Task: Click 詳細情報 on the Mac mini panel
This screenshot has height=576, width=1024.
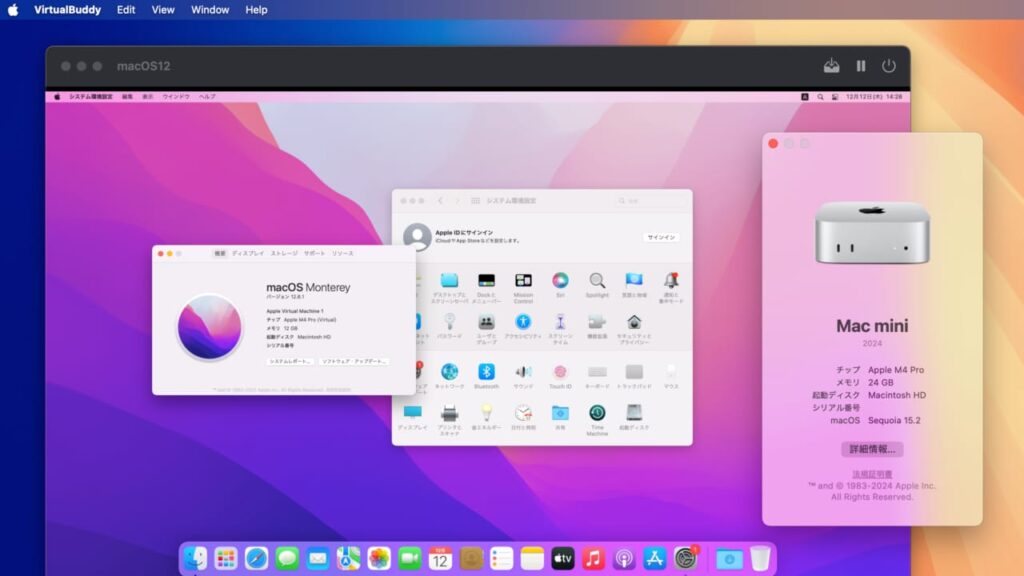Action: 871,449
